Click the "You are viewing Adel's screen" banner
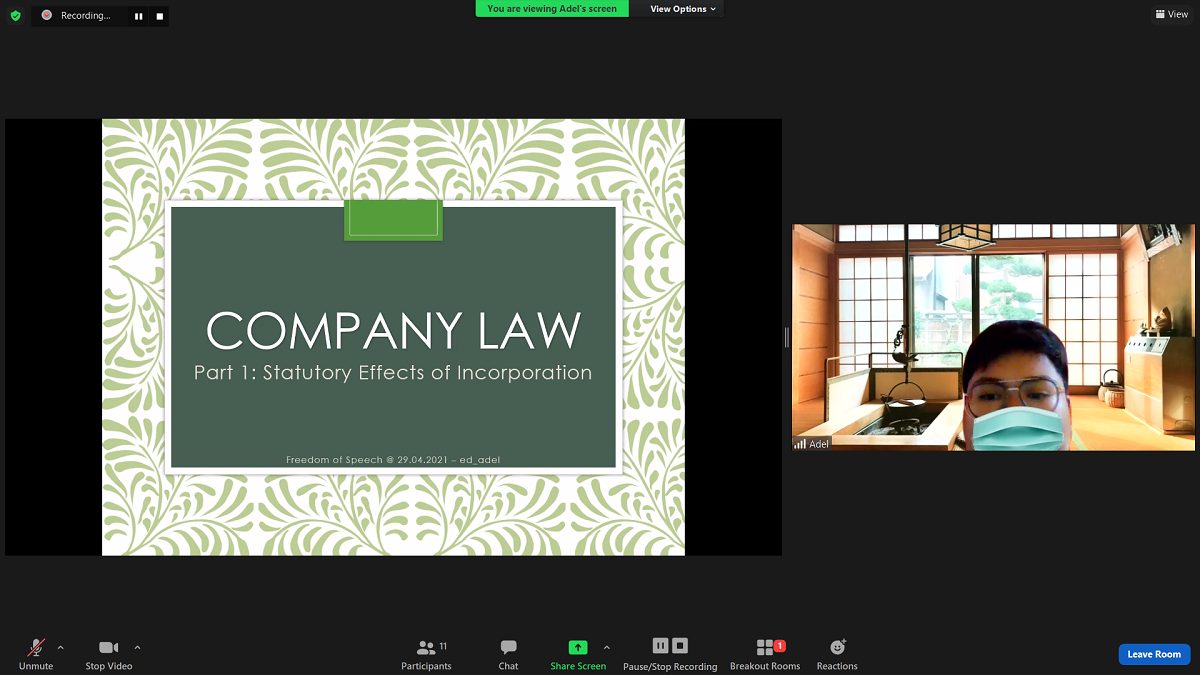The width and height of the screenshot is (1200, 675). click(x=552, y=9)
